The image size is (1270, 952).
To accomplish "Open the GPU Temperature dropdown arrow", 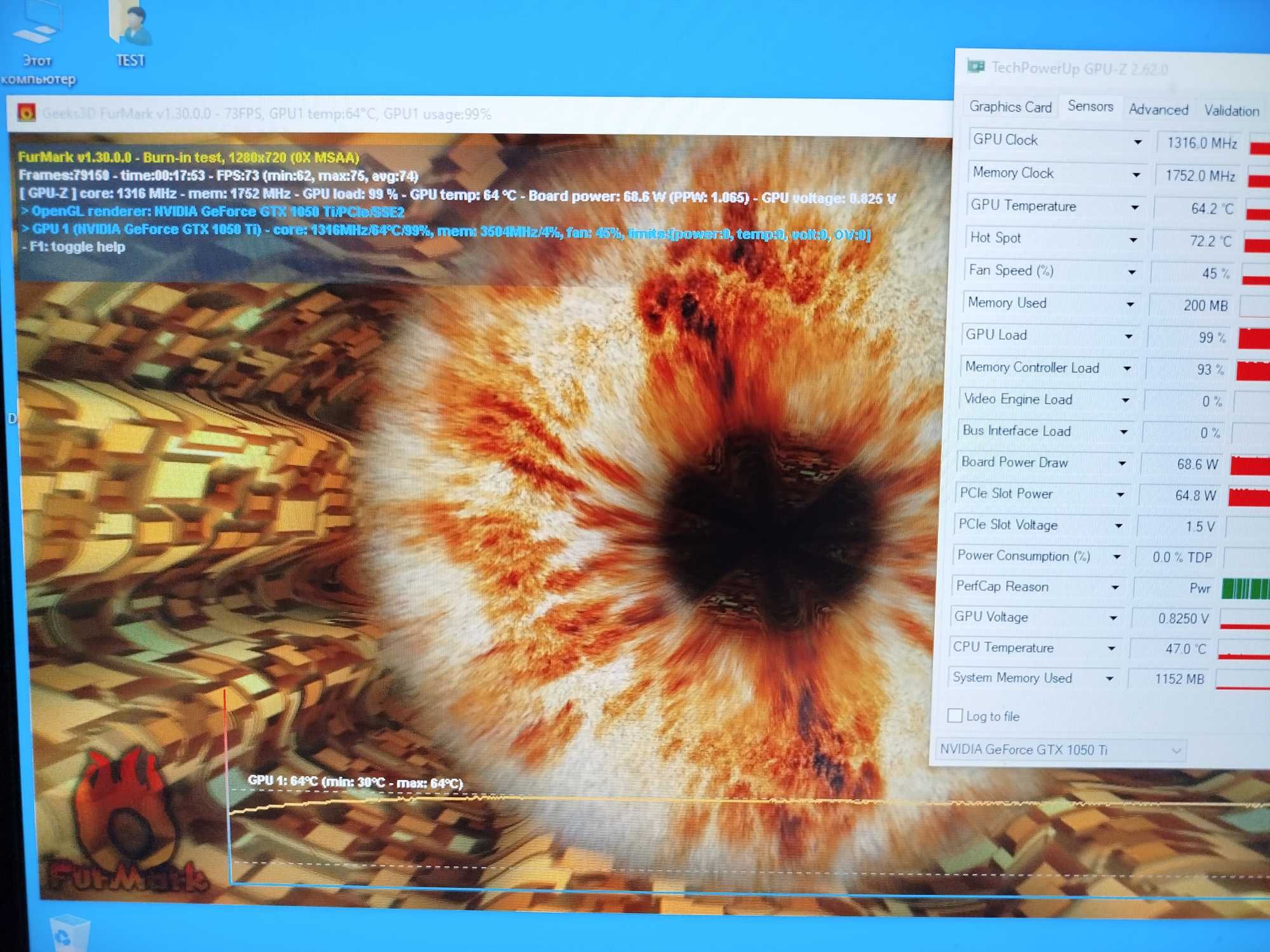I will point(1135,208).
